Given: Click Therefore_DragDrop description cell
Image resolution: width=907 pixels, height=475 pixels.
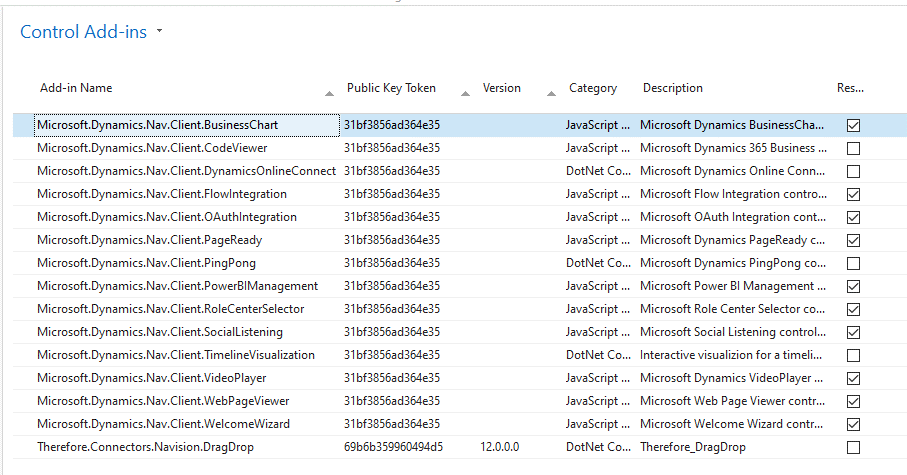Looking at the screenshot, I should [692, 447].
